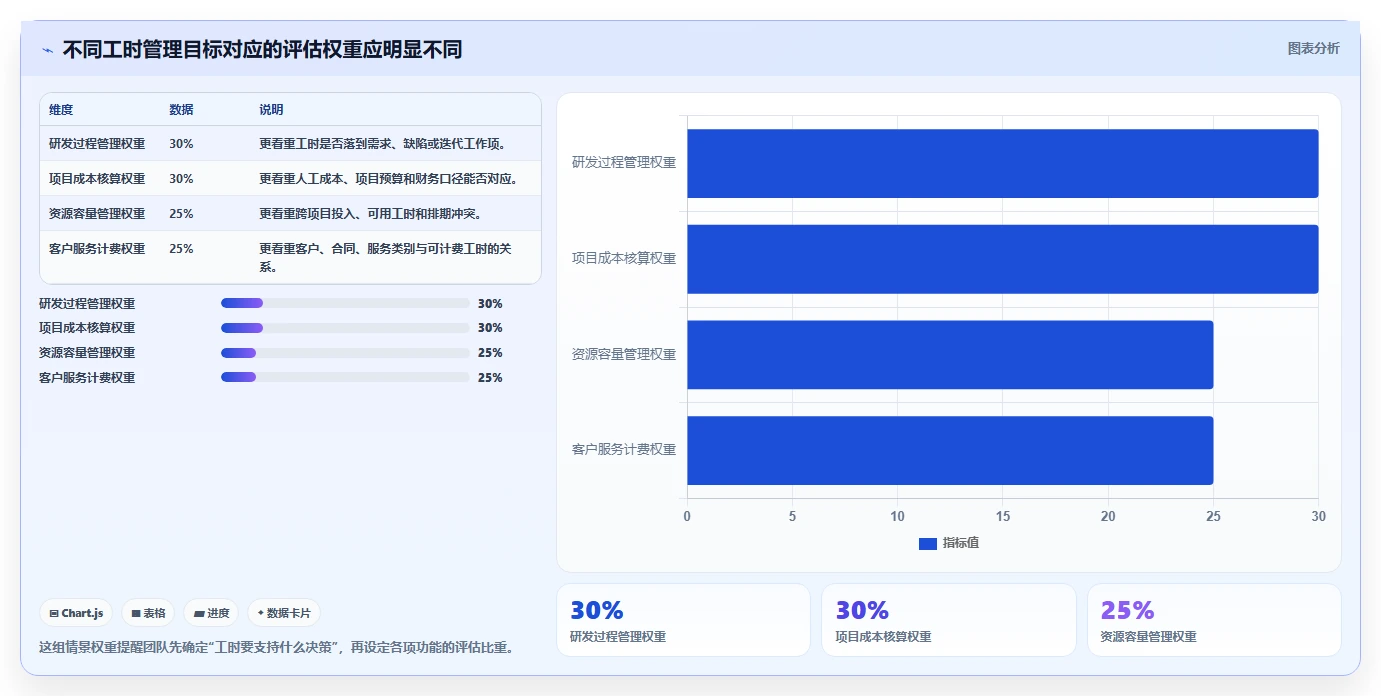The image size is (1381, 696).
Task: Click x-axis tick label 20
Action: [1108, 517]
